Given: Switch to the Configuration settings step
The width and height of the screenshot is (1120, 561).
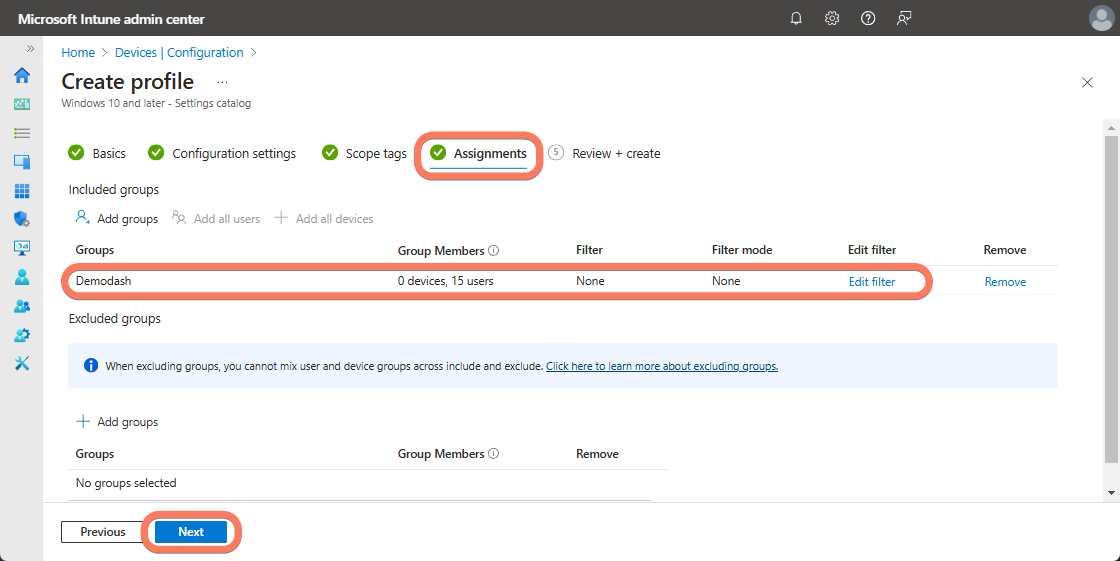Looking at the screenshot, I should click(233, 153).
